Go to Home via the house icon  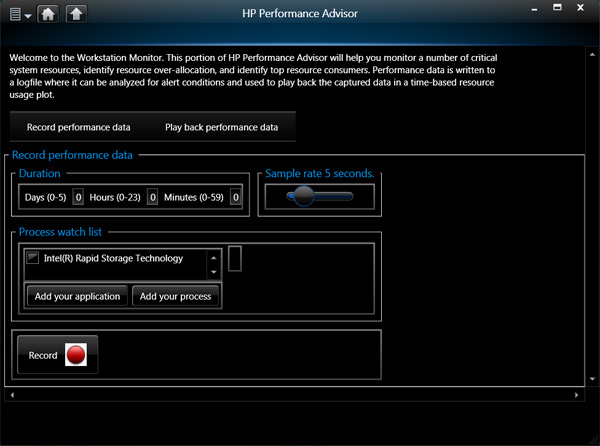(48, 14)
